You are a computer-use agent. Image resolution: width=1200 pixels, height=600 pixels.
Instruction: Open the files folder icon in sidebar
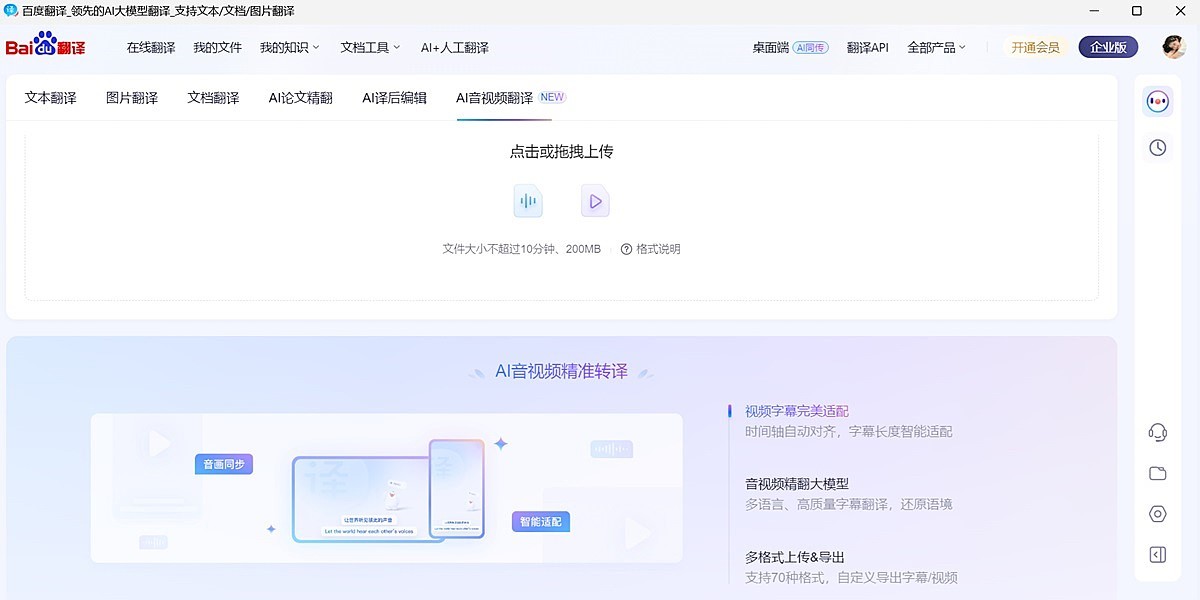click(x=1157, y=473)
